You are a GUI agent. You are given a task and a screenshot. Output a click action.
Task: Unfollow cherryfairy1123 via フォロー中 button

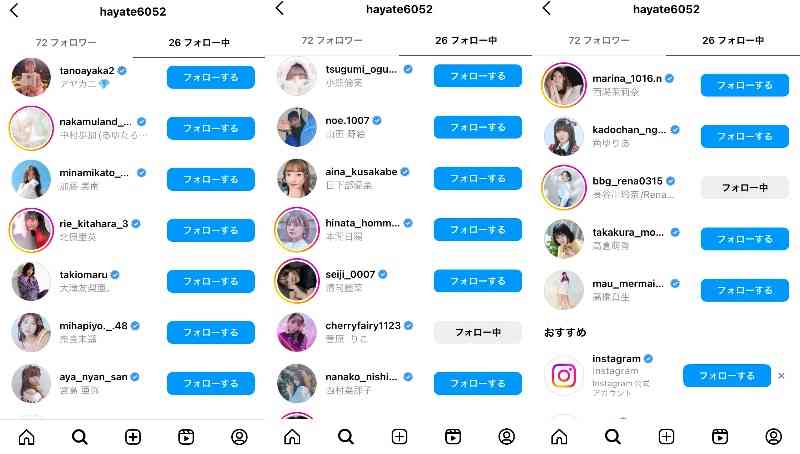tap(478, 332)
